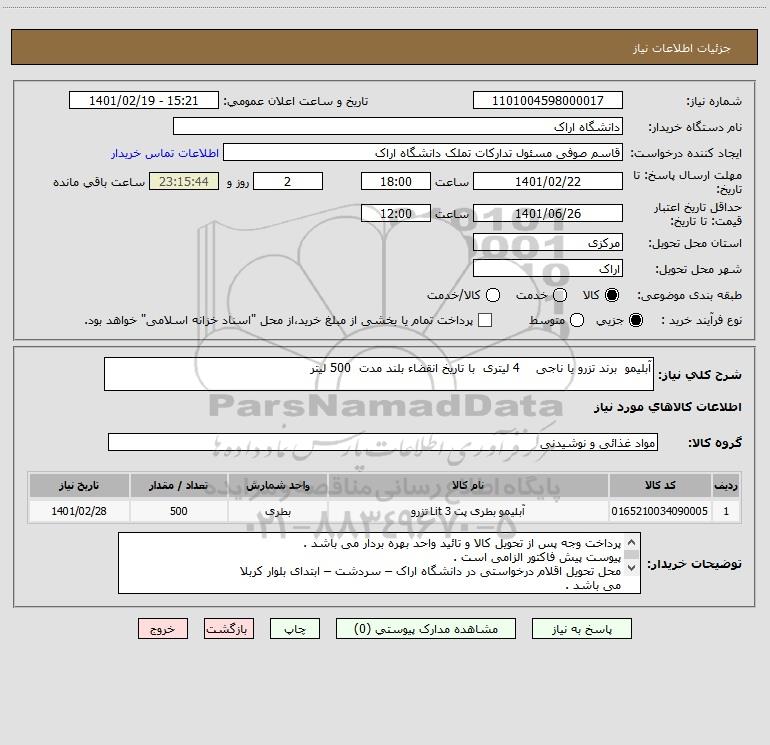The image size is (770, 745).
Task: Toggle the Islamic treasury payment checkbox
Action: pyautogui.click(x=485, y=320)
